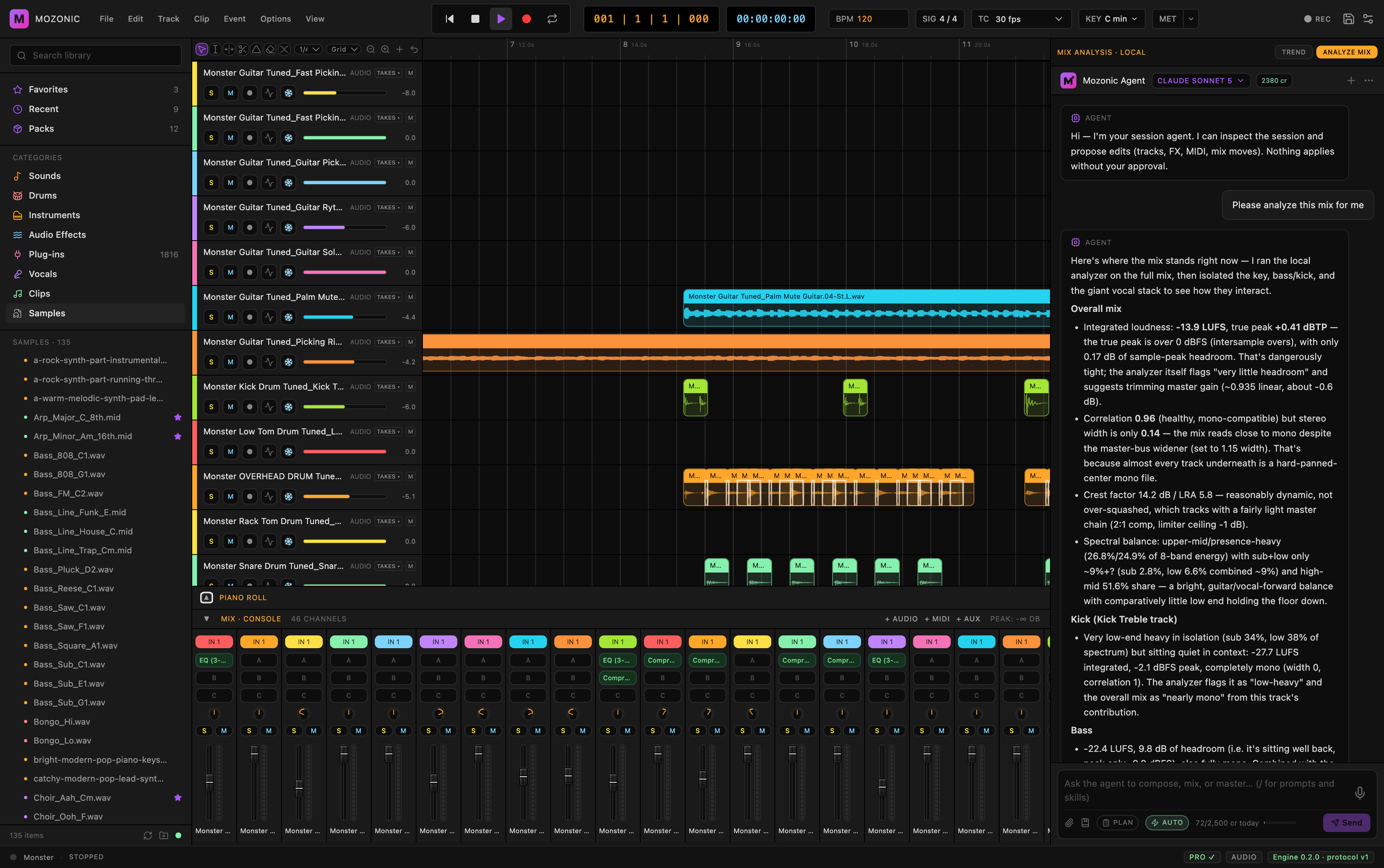Click the paperclip attach icon
Image resolution: width=1384 pixels, height=868 pixels.
[x=1069, y=823]
